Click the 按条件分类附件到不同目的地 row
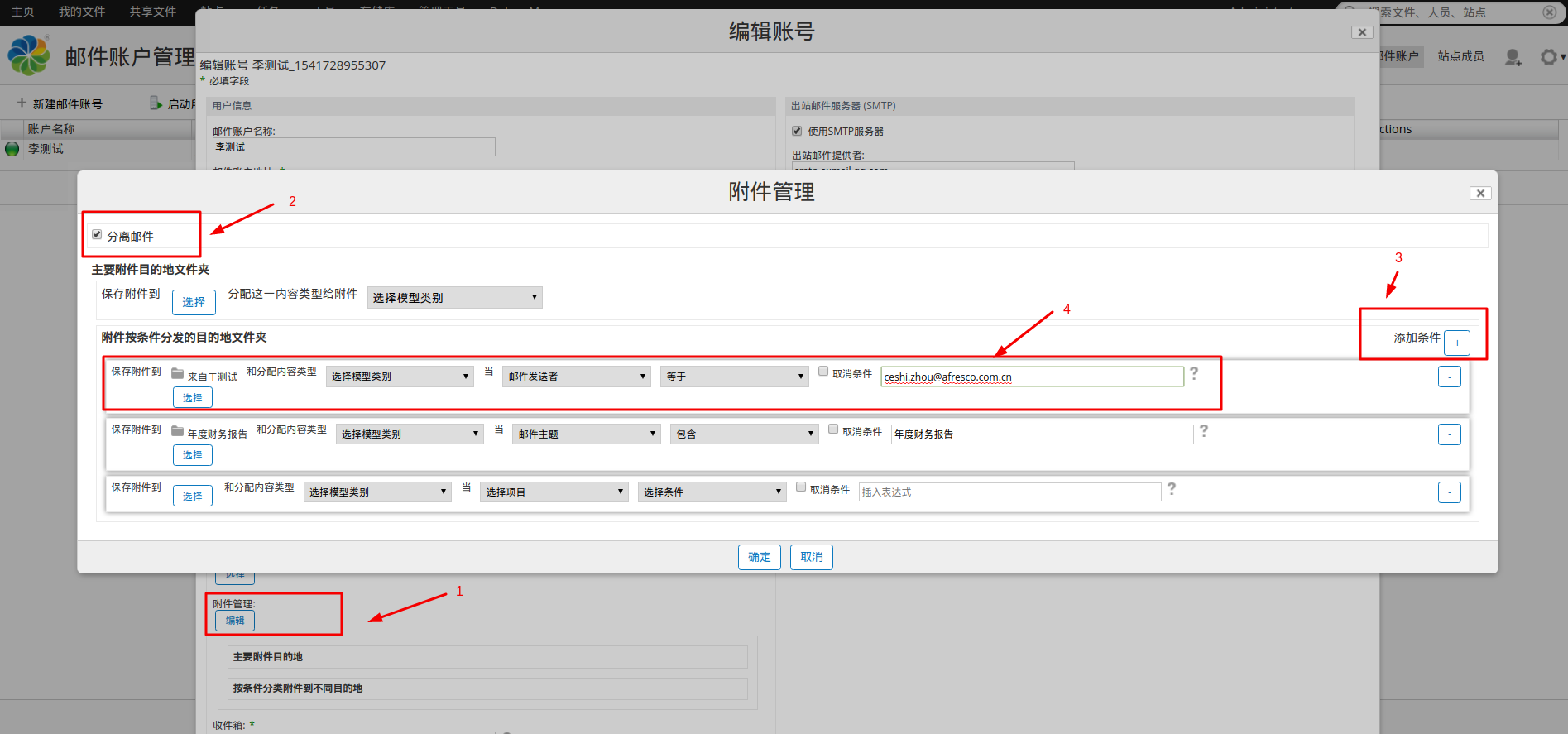This screenshot has height=734, width=1568. (x=487, y=688)
